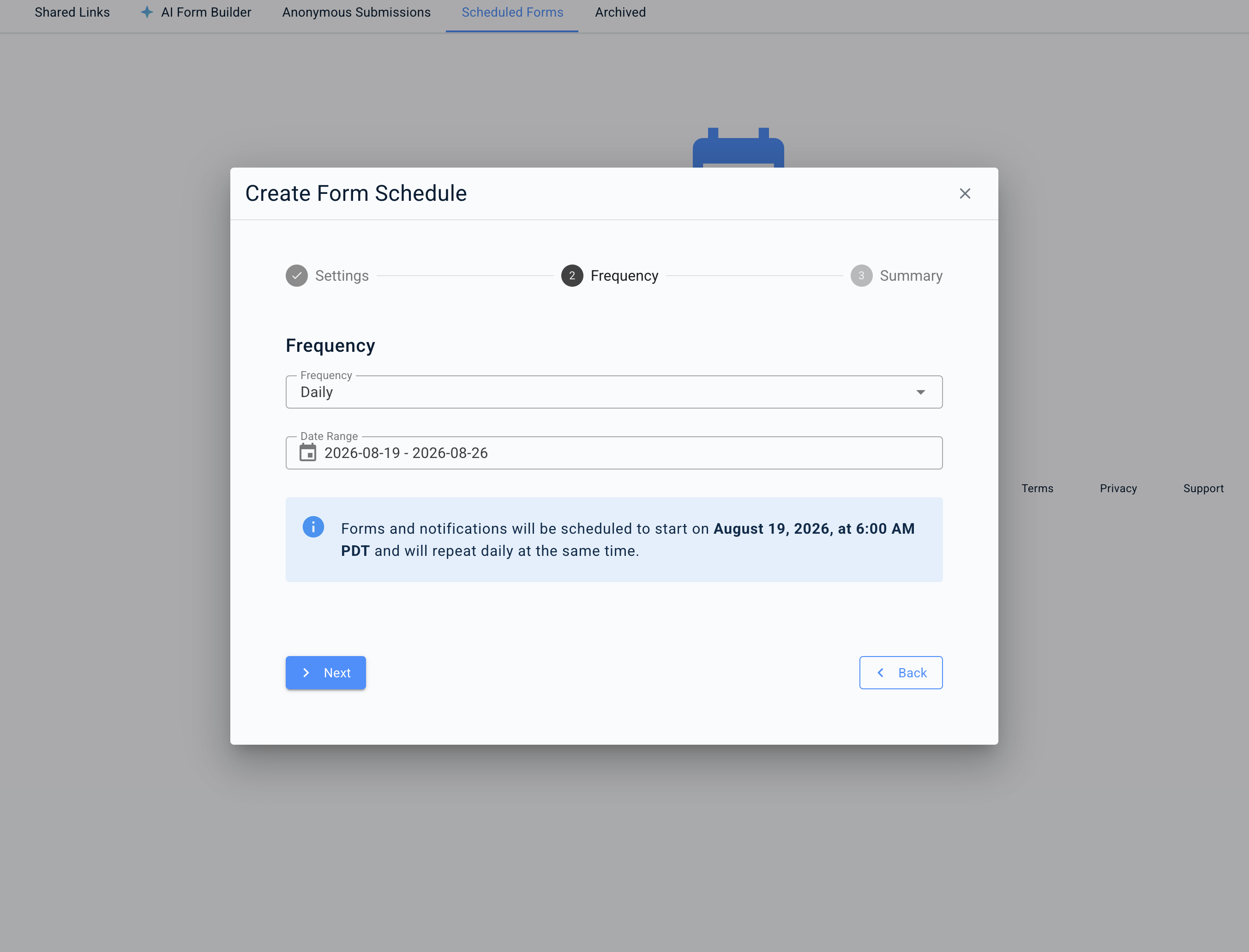The image size is (1249, 952).
Task: Open the Date Range picker field
Action: 614,453
